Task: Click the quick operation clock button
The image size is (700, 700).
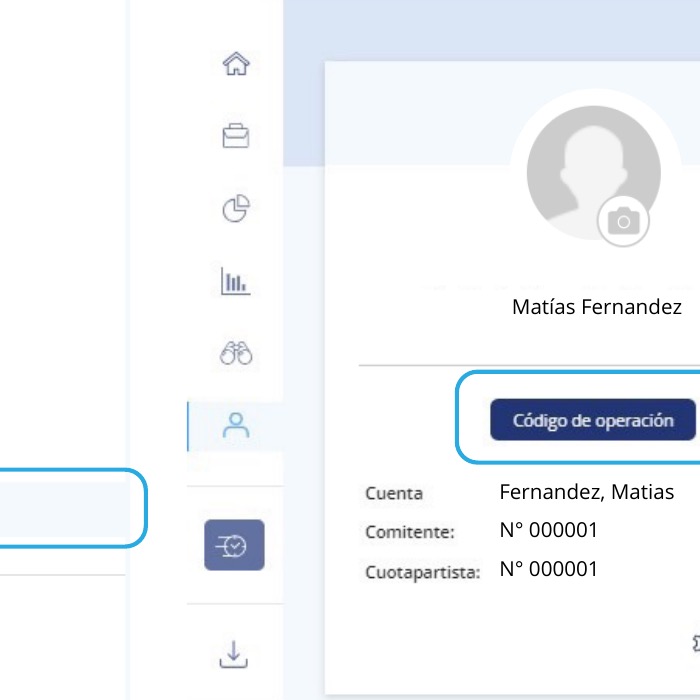Action: (234, 545)
